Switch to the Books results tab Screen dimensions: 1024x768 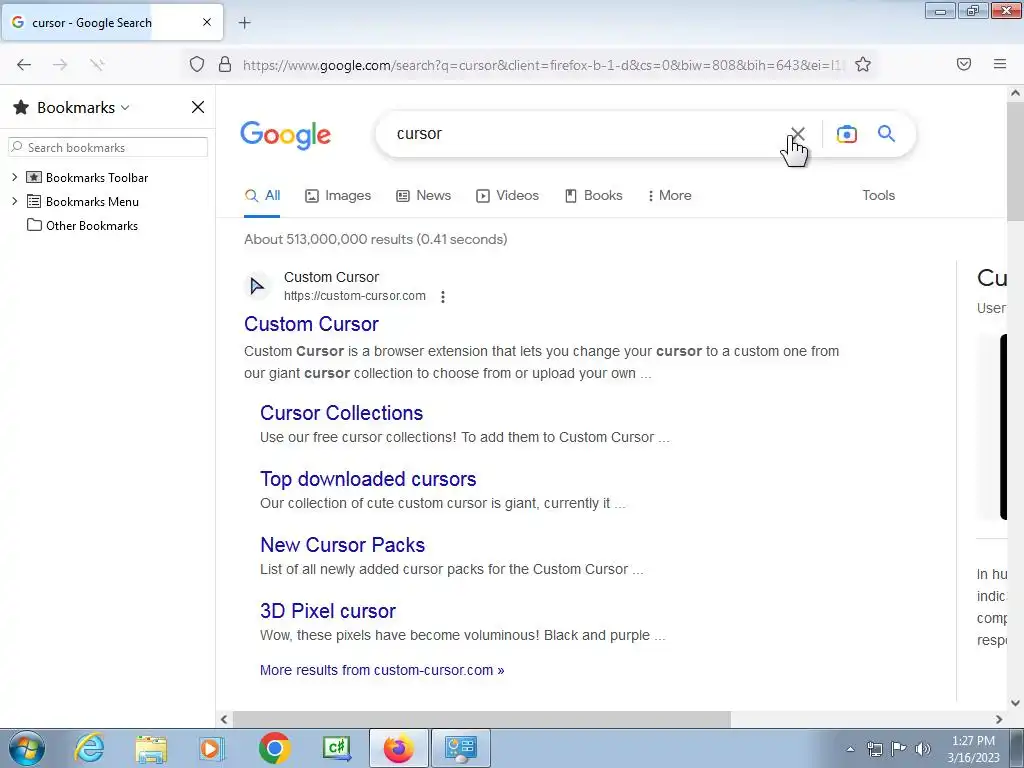[594, 195]
